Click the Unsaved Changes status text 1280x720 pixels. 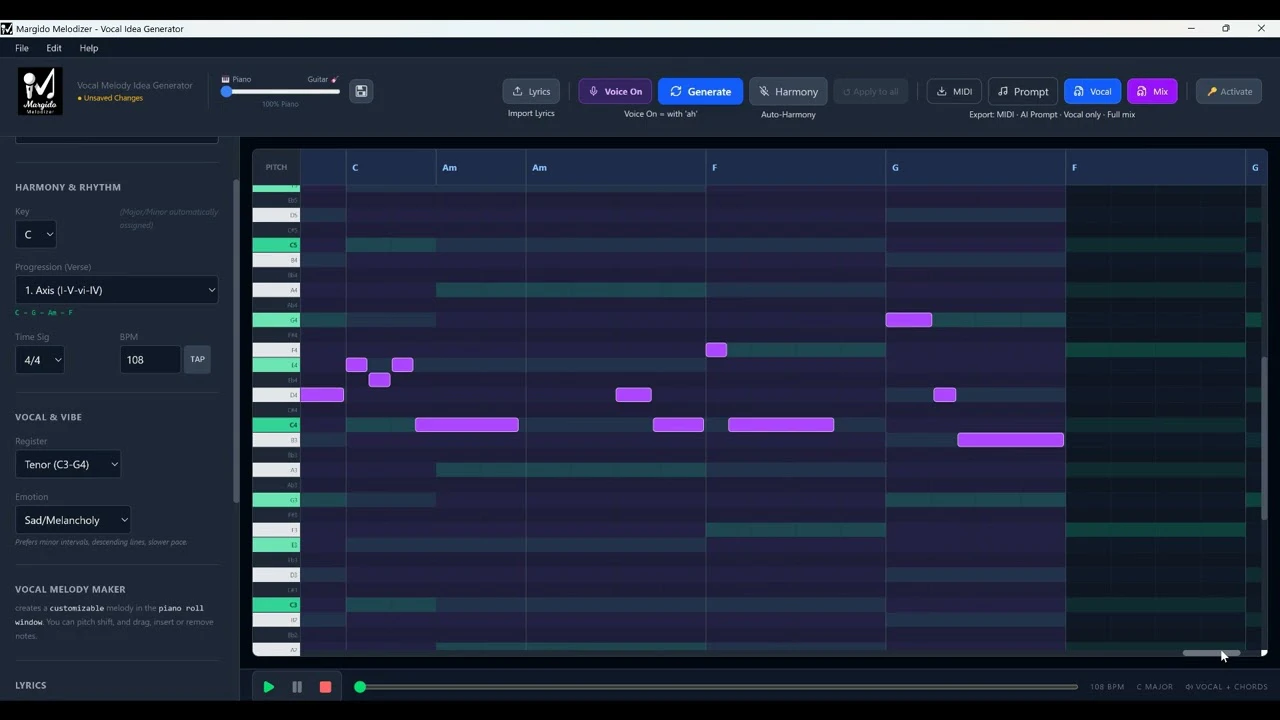click(110, 98)
